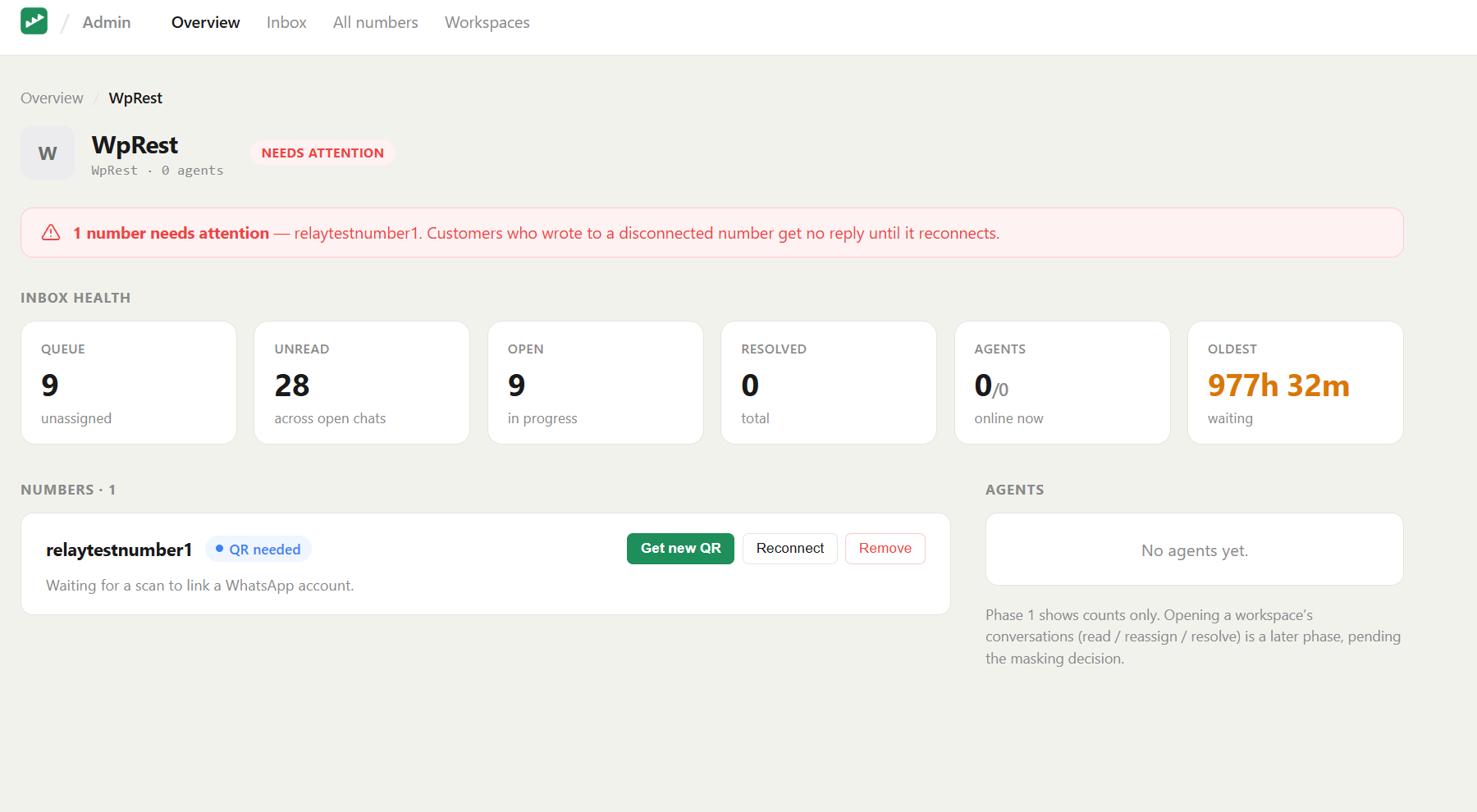Click the NEEDS ATTENTION status badge
This screenshot has height=812, width=1477.
322,153
